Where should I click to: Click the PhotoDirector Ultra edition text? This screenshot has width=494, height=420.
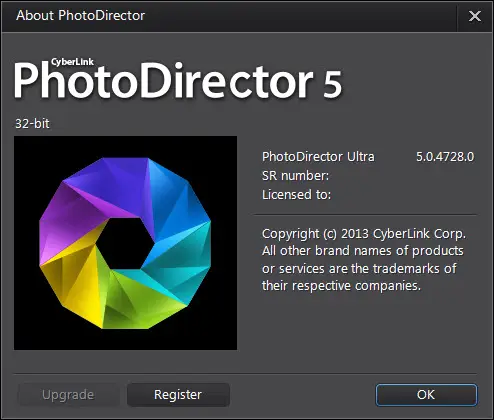pyautogui.click(x=318, y=157)
